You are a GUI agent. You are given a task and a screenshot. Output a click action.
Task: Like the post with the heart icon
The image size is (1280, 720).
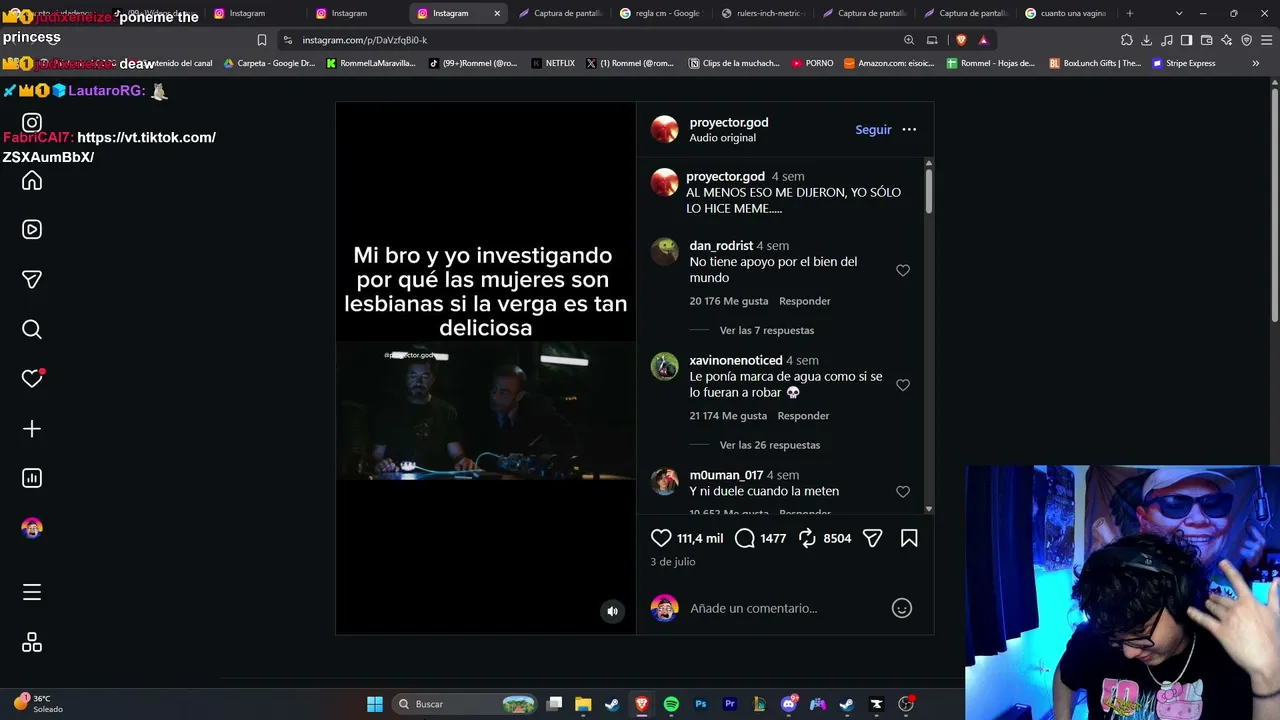click(661, 538)
